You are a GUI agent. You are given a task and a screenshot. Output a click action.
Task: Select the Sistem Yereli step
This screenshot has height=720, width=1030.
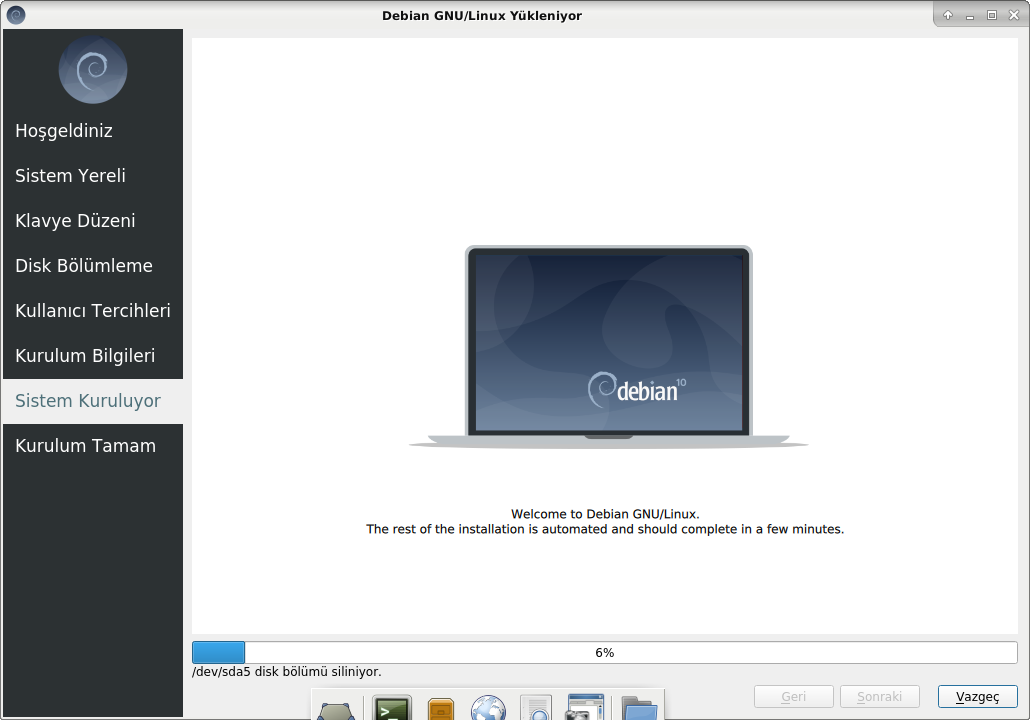coord(93,176)
